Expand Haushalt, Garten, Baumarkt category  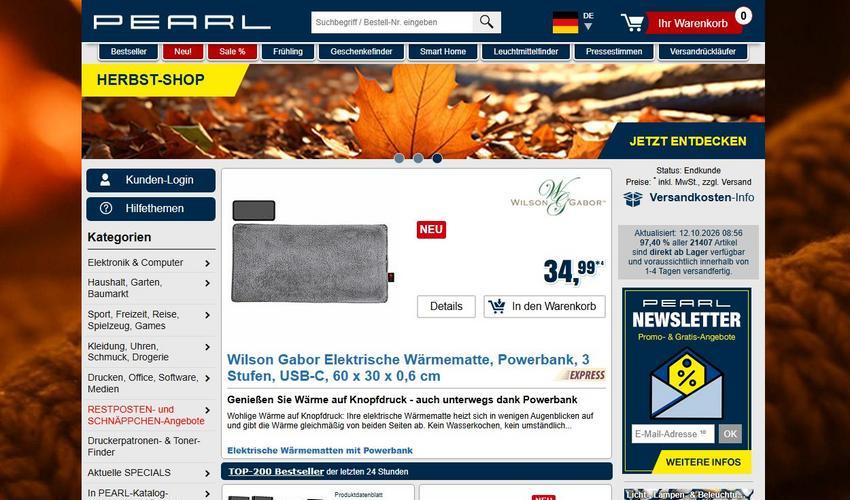(x=208, y=283)
